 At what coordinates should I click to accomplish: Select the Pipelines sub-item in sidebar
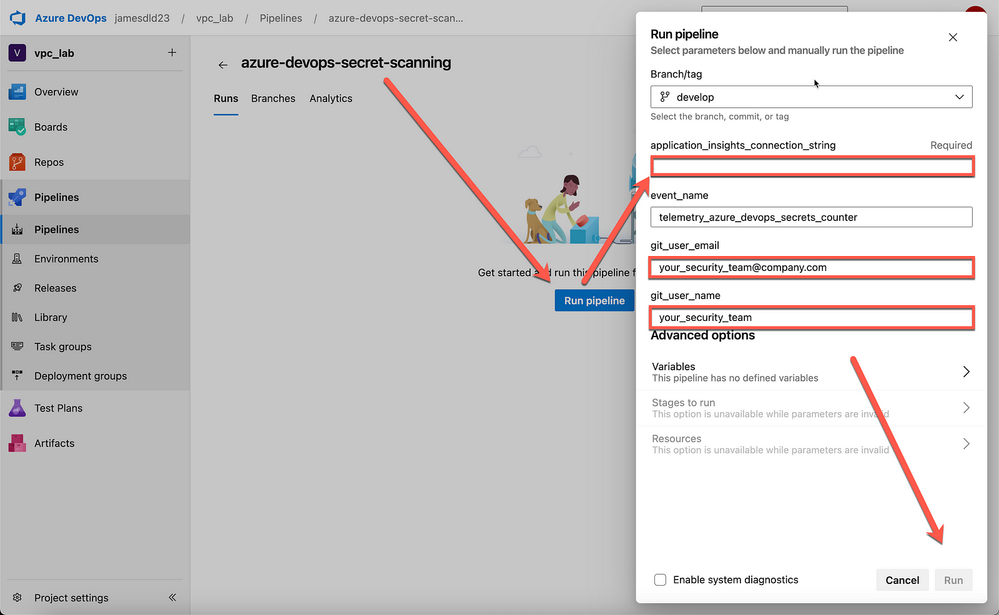point(96,229)
